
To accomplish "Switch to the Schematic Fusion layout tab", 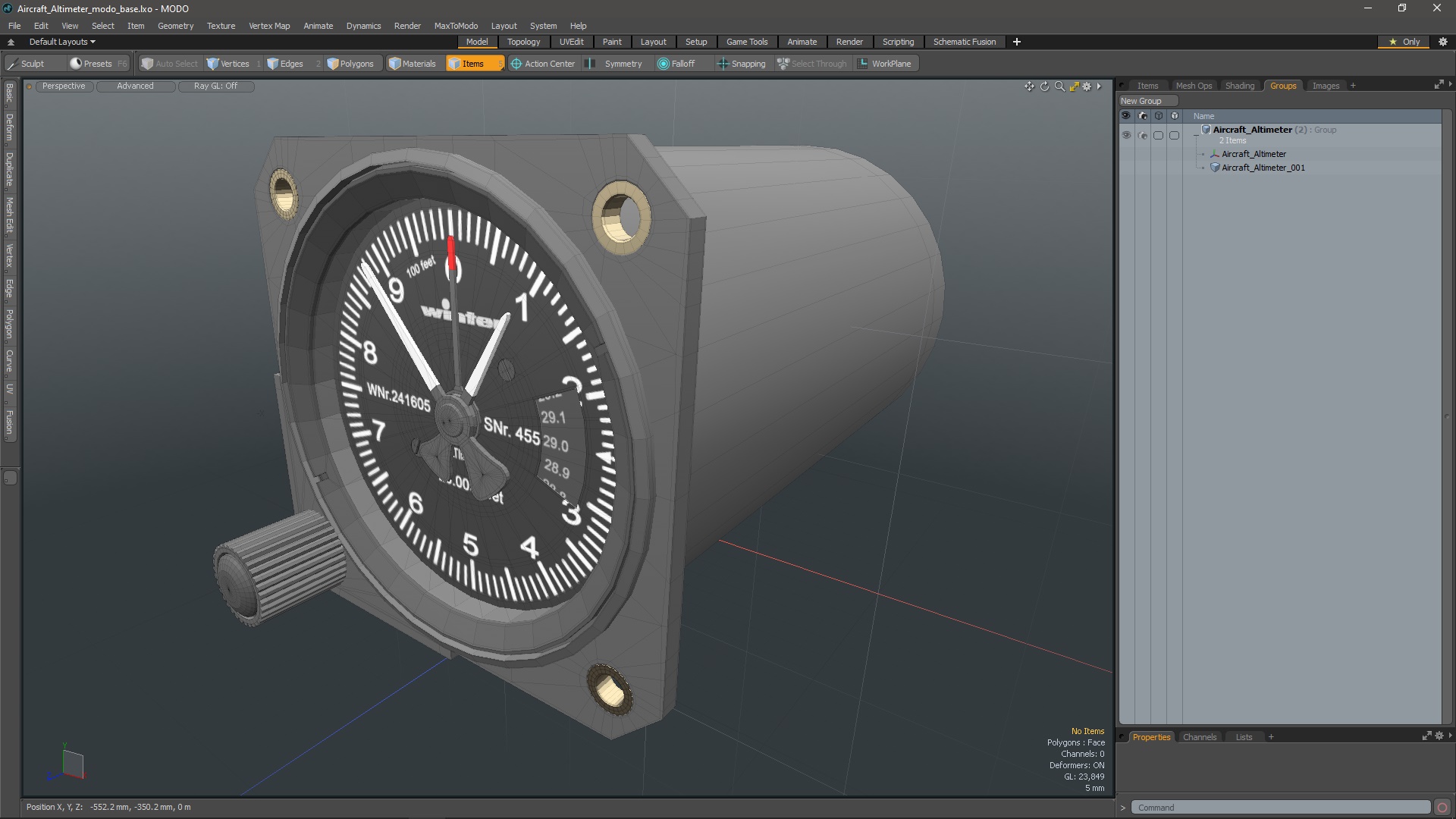I will (x=964, y=42).
